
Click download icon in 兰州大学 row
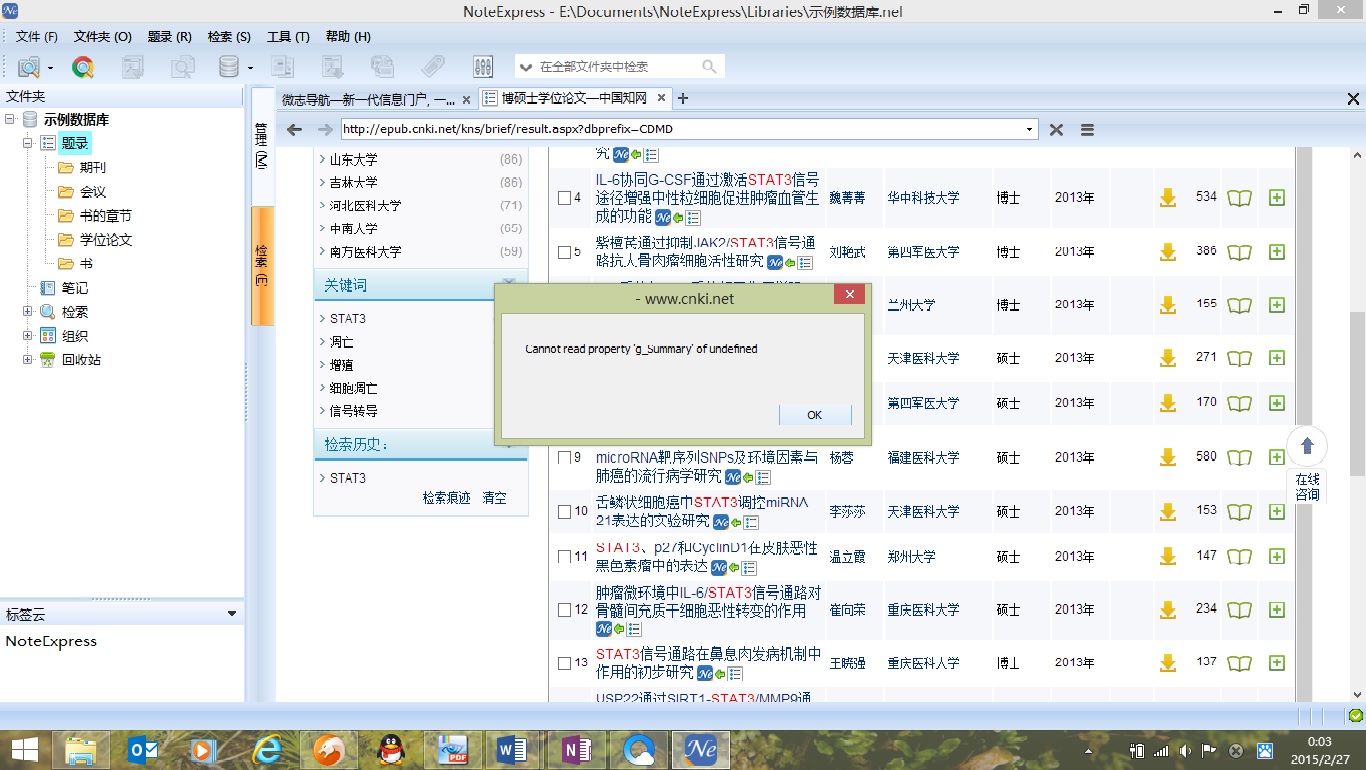1168,305
